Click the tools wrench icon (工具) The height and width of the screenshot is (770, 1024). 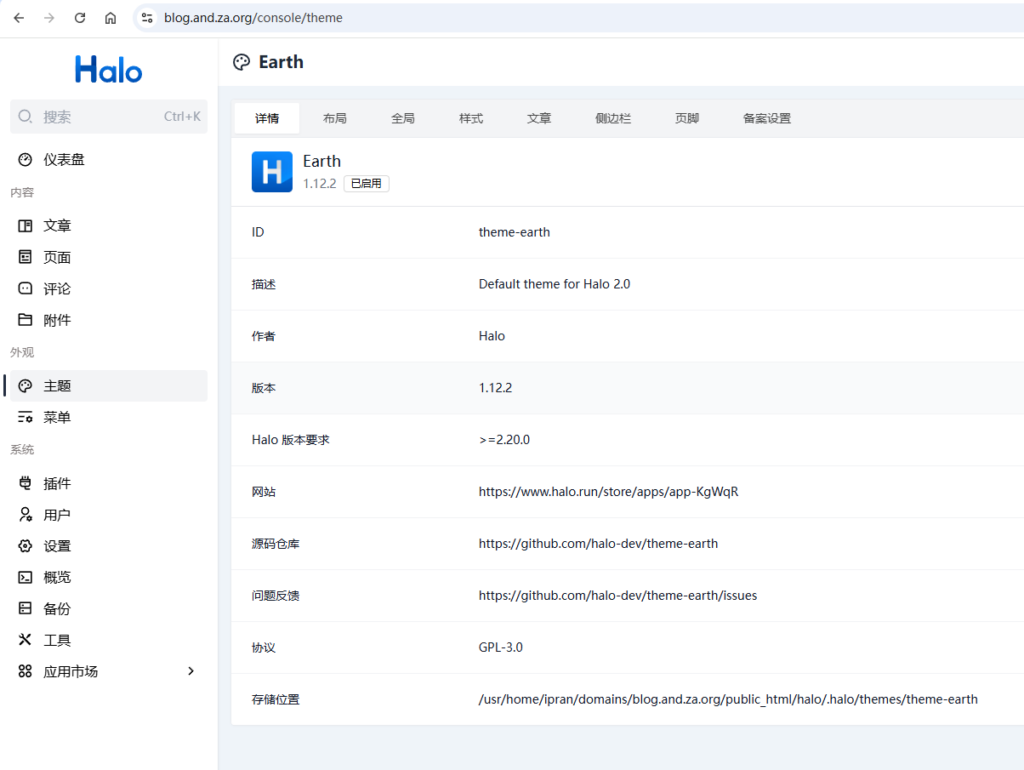(25, 641)
